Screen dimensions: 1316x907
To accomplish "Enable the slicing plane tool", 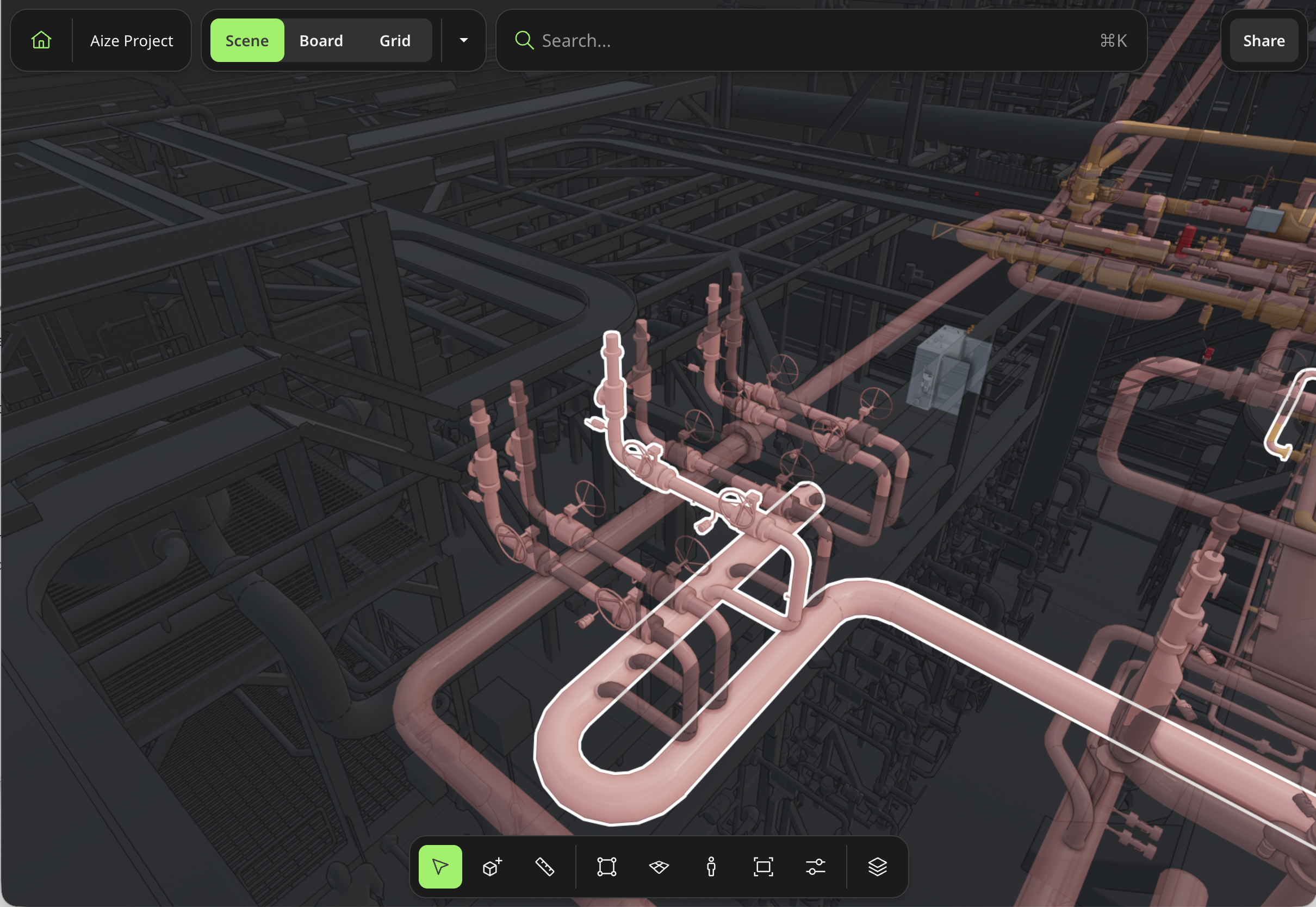I will (659, 867).
